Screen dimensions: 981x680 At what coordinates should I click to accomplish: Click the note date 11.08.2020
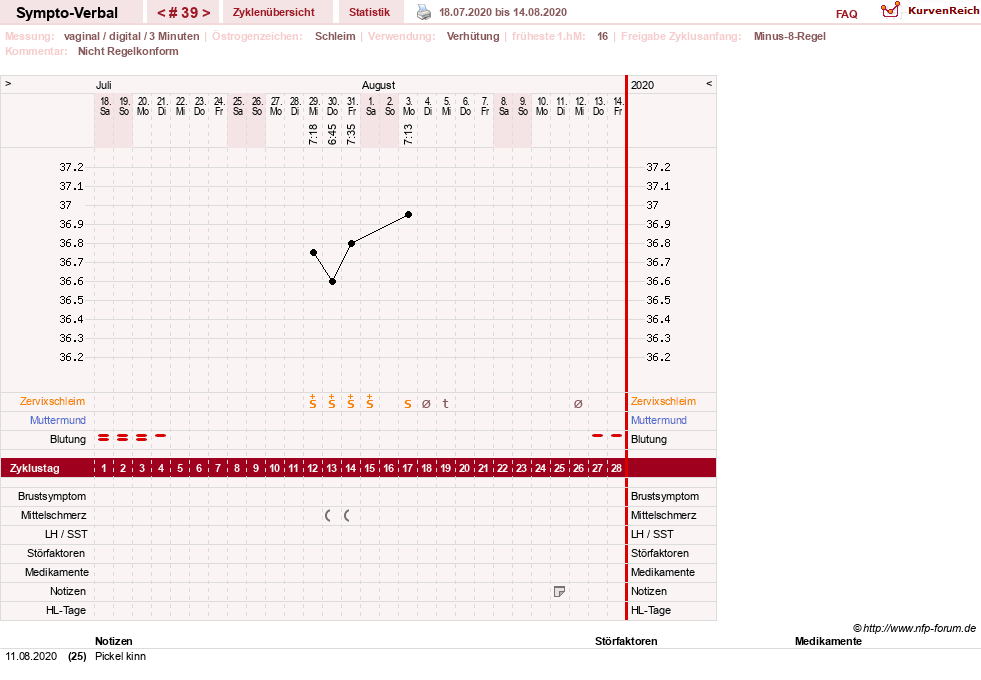(31, 656)
